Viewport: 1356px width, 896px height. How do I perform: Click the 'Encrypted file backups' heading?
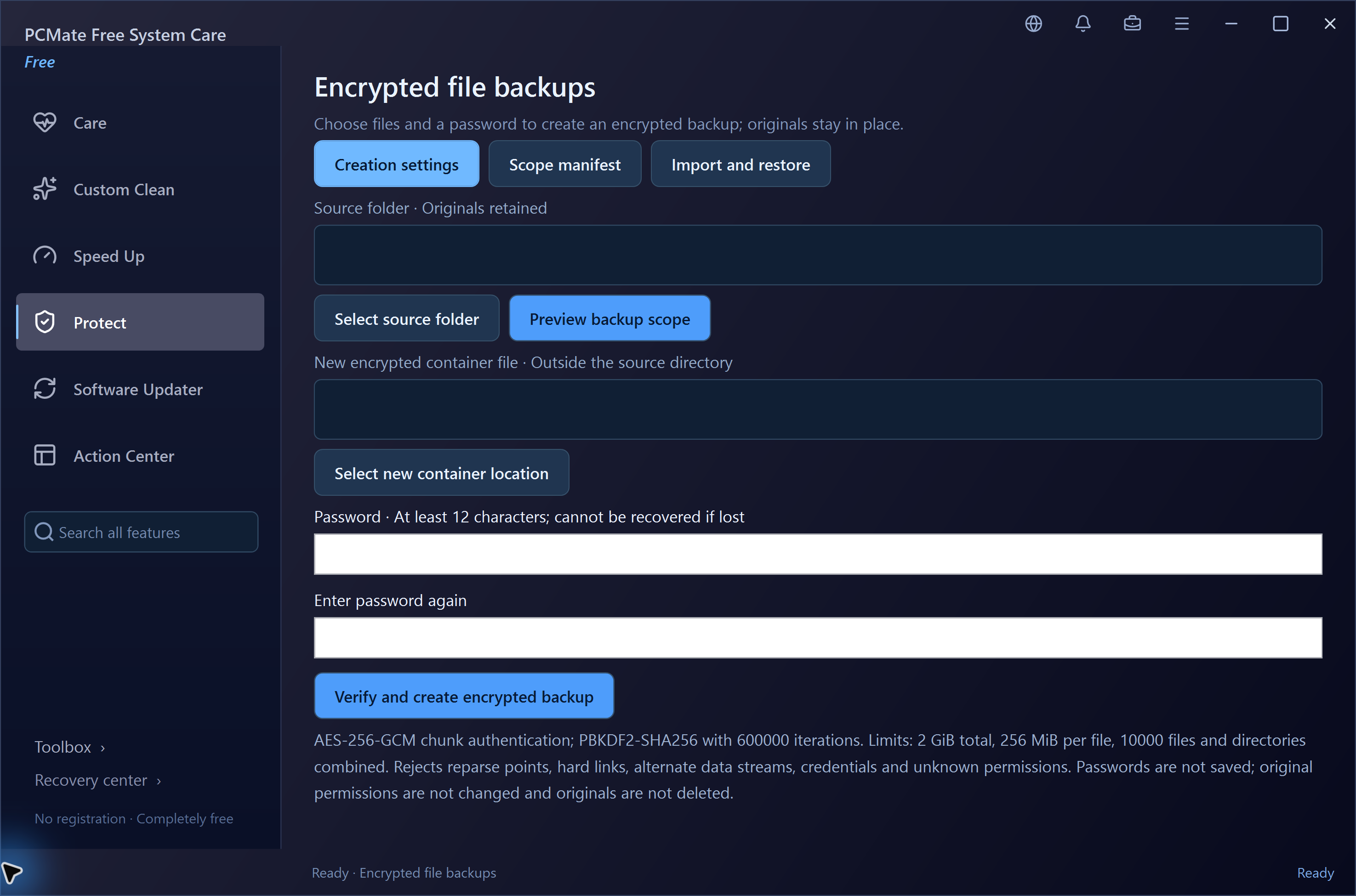click(455, 87)
